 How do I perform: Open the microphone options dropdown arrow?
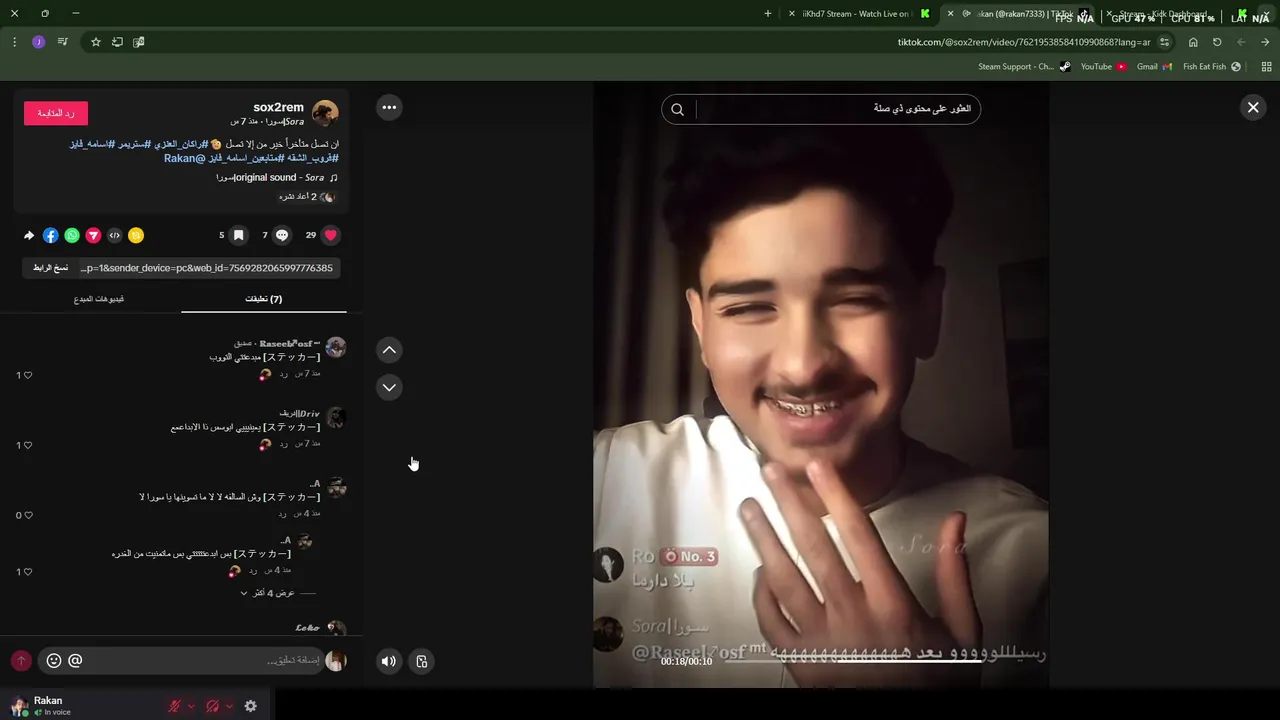pos(191,706)
